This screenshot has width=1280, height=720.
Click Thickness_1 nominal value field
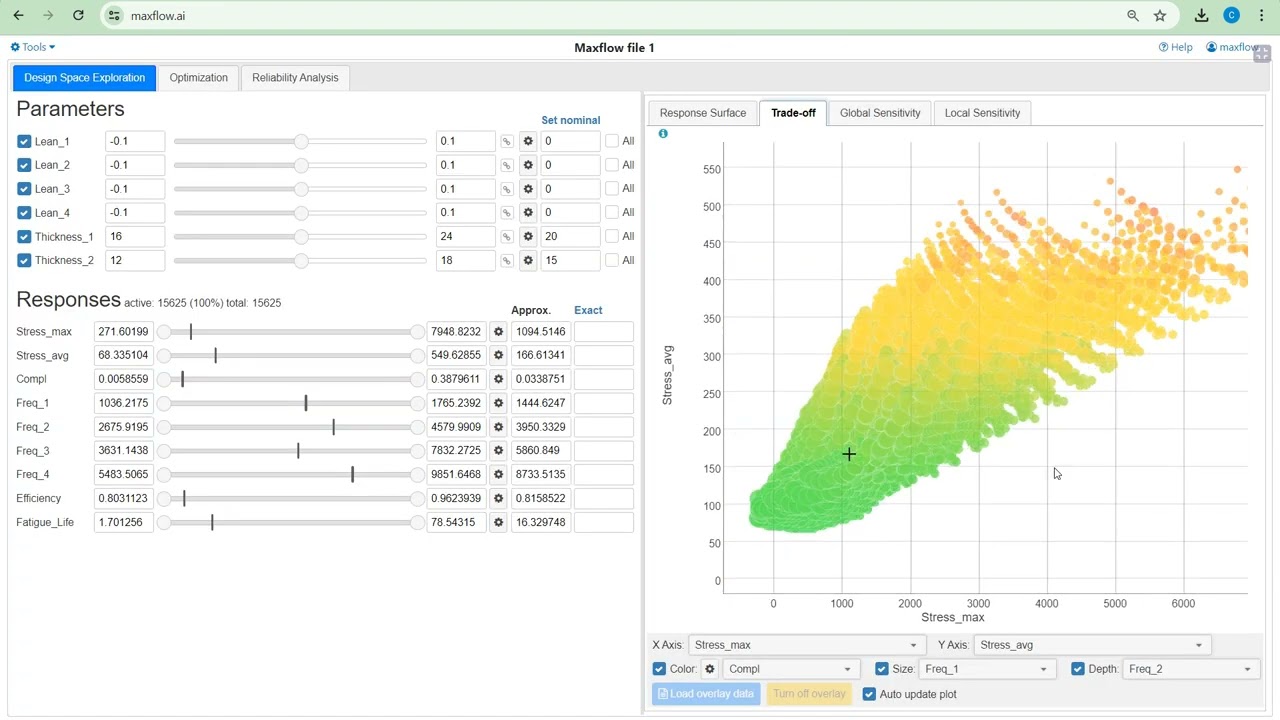click(571, 236)
